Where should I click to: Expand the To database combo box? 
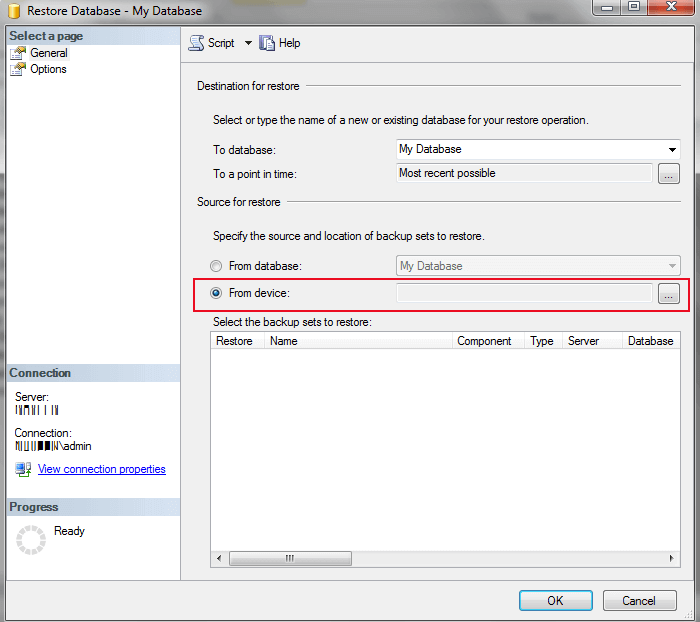(672, 150)
